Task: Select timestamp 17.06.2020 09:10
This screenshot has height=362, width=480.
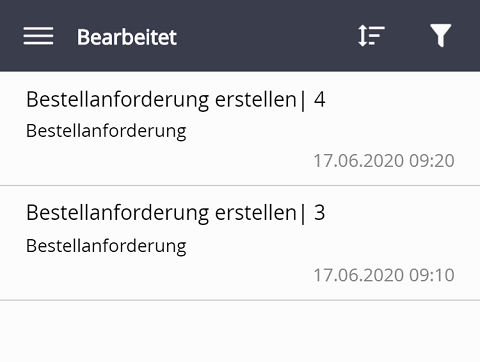Action: [x=384, y=275]
